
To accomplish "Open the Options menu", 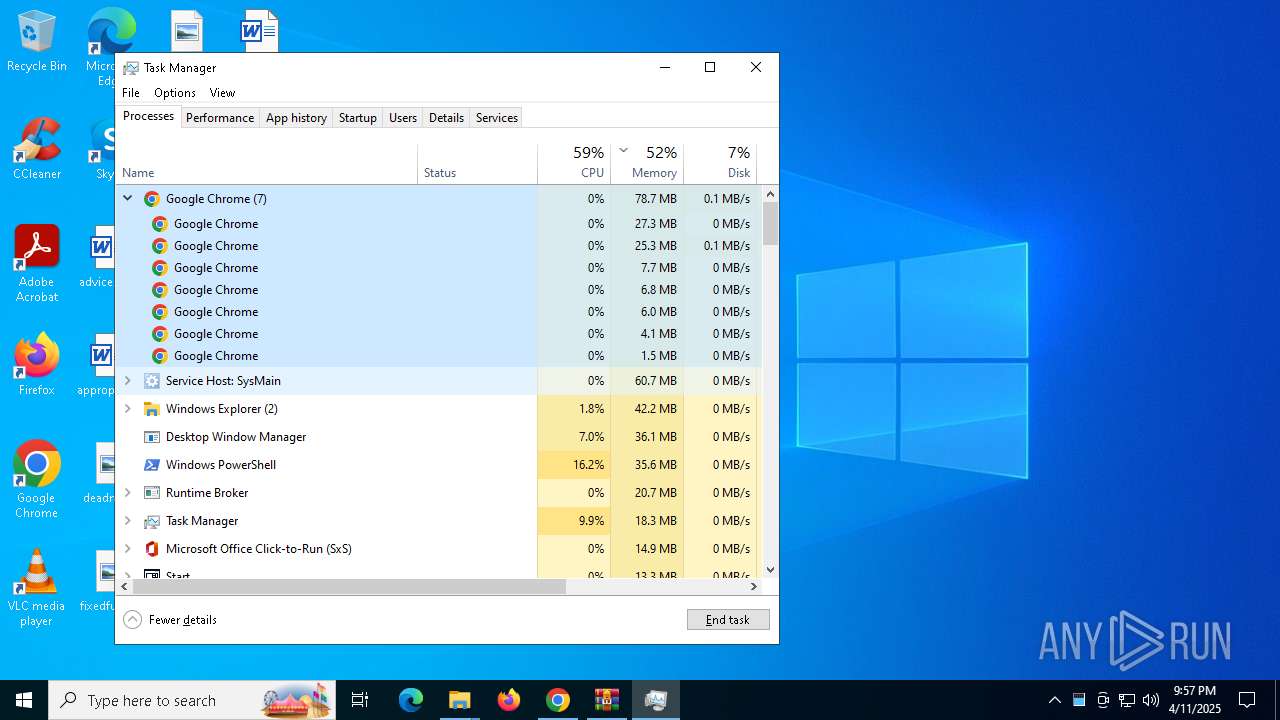I will pos(175,93).
